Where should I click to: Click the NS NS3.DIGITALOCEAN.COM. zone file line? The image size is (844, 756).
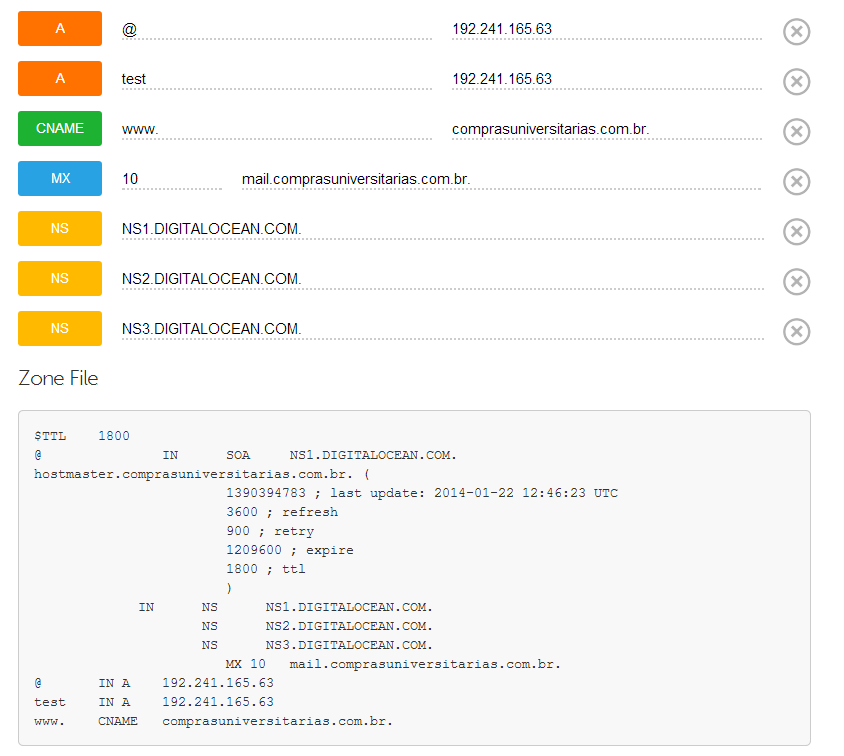318,645
